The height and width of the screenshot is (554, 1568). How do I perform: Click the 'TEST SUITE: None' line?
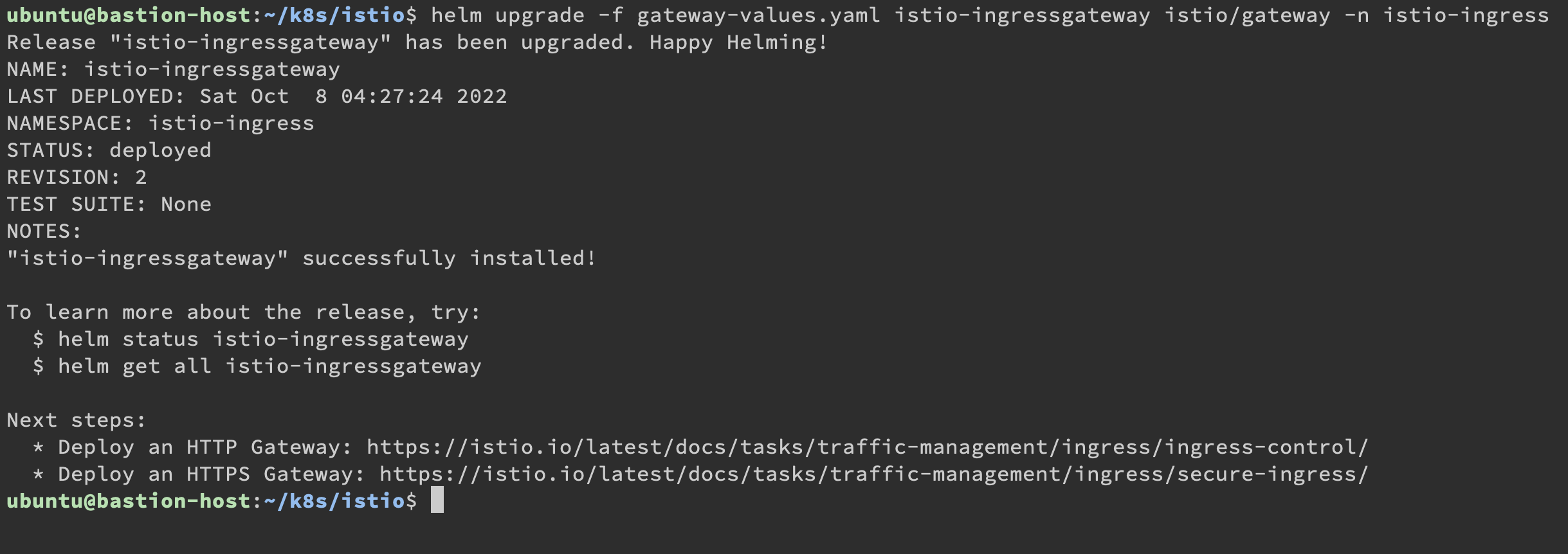point(109,204)
